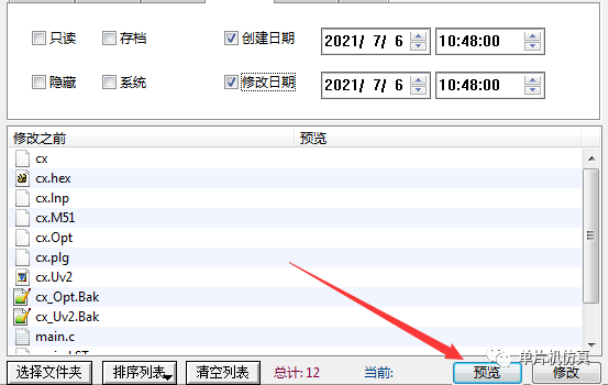Select the cx.plg file name

(52, 257)
